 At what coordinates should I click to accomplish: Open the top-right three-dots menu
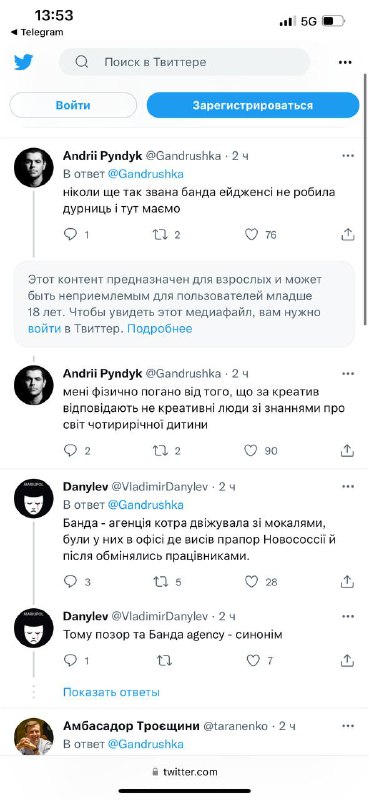(x=346, y=62)
